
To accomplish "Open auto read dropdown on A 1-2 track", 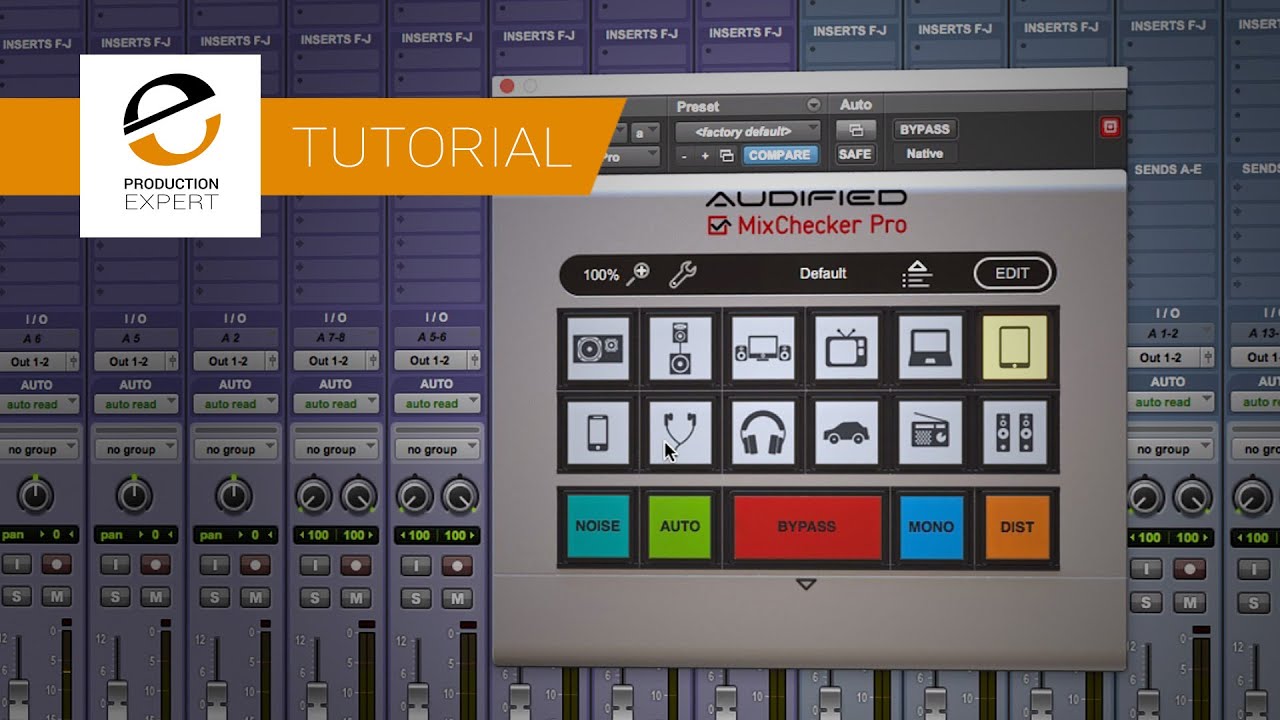I will pyautogui.click(x=1168, y=402).
